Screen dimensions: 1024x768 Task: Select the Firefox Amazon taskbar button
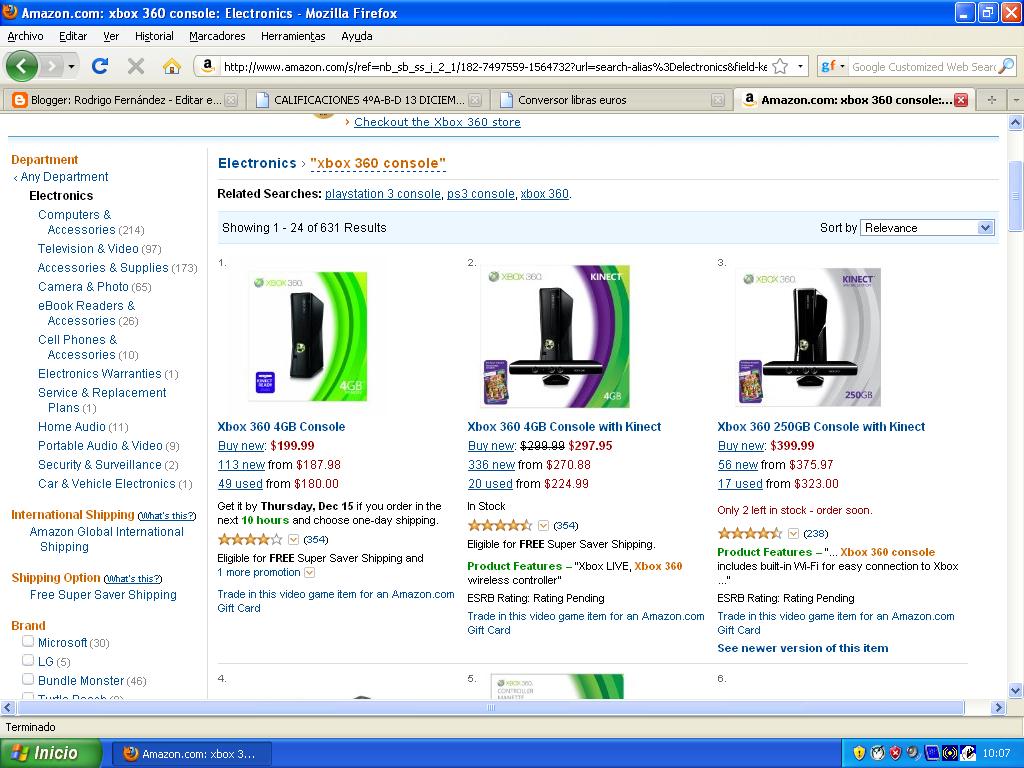coord(192,754)
